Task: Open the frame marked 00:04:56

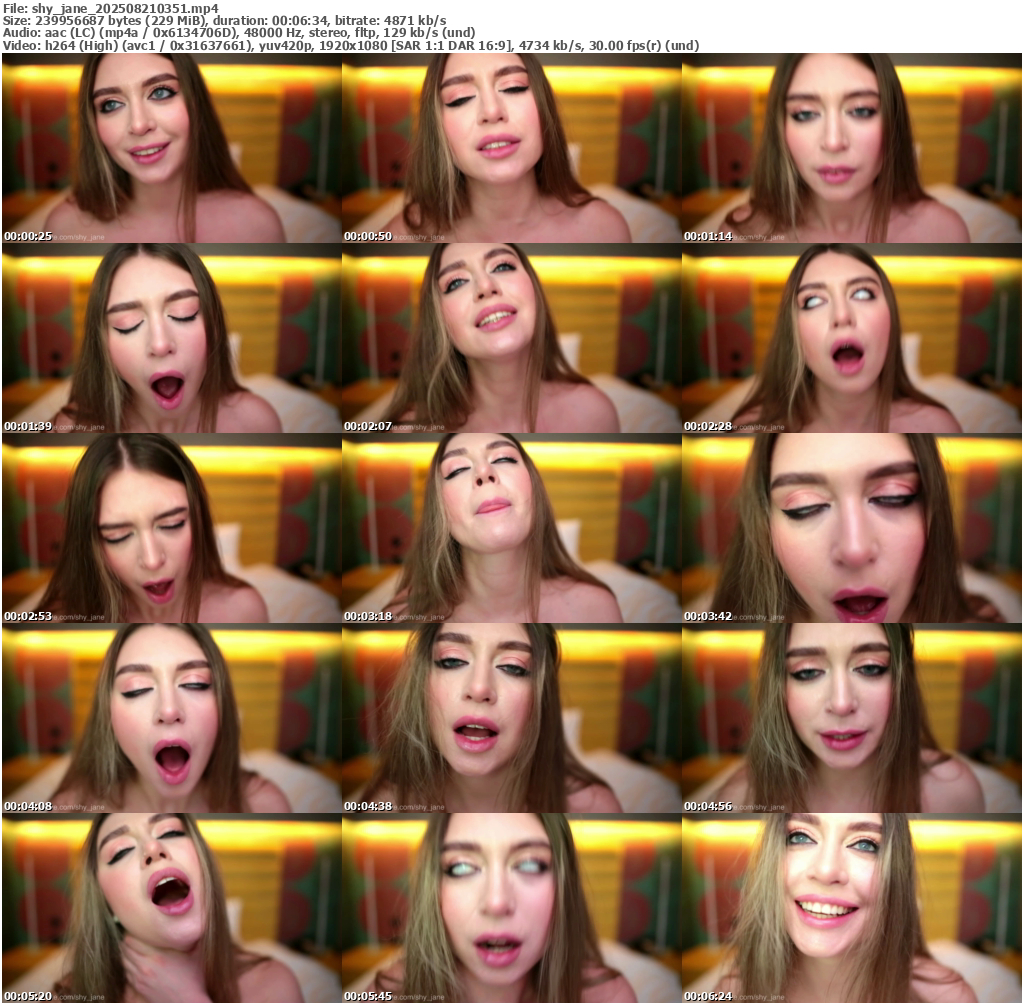Action: [x=851, y=718]
